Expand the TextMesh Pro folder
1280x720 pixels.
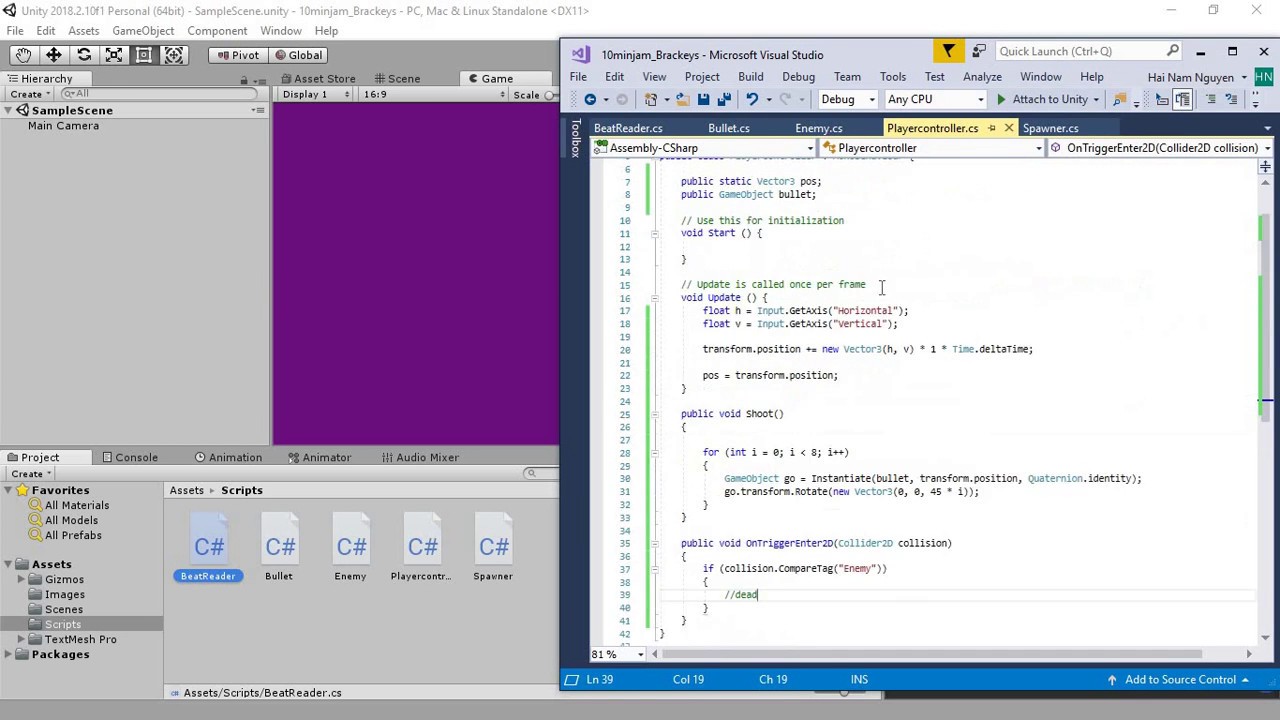coord(21,640)
